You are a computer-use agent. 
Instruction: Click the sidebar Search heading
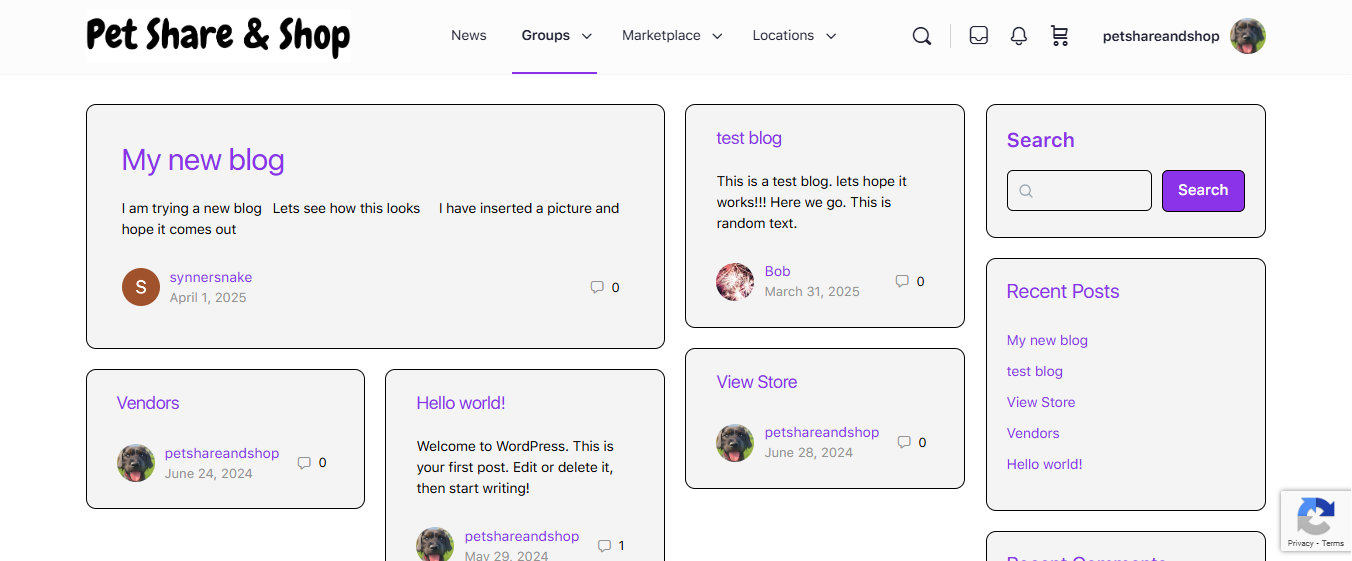(x=1041, y=140)
